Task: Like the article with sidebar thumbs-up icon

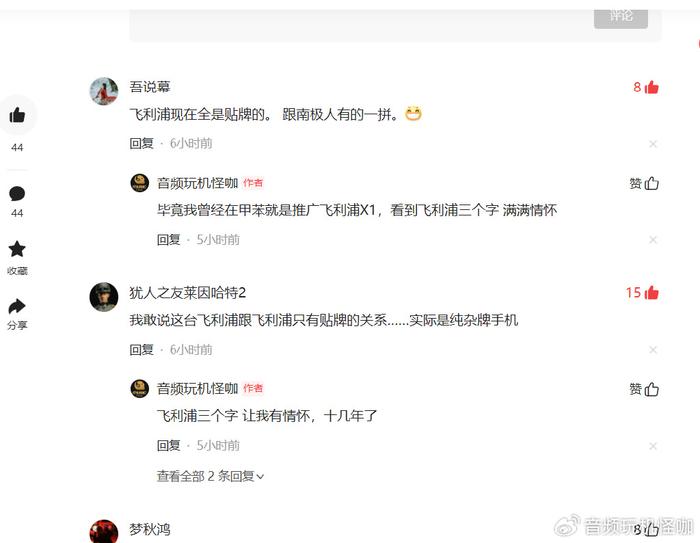Action: point(17,115)
